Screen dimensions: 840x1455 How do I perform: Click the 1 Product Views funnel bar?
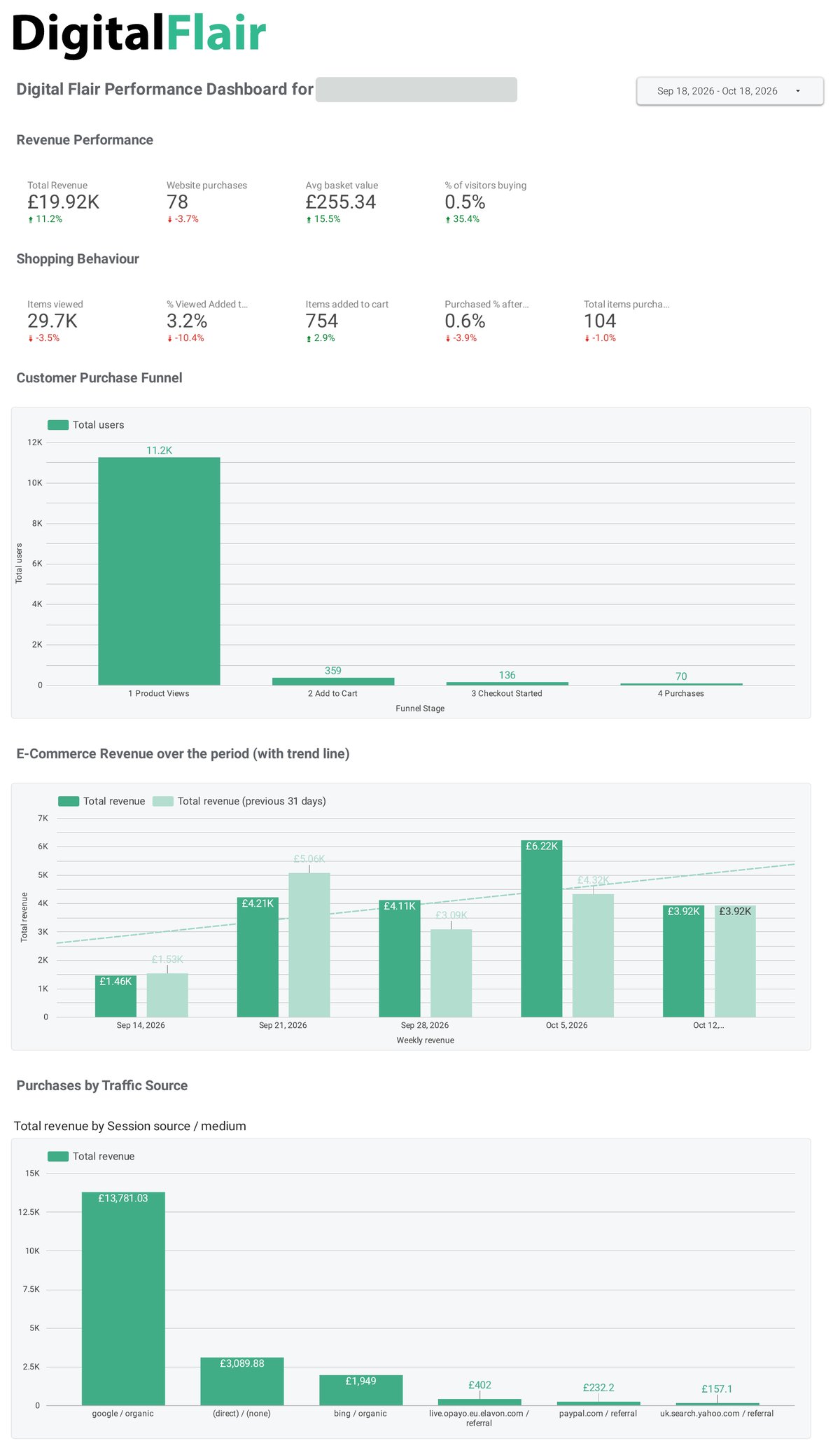(159, 571)
